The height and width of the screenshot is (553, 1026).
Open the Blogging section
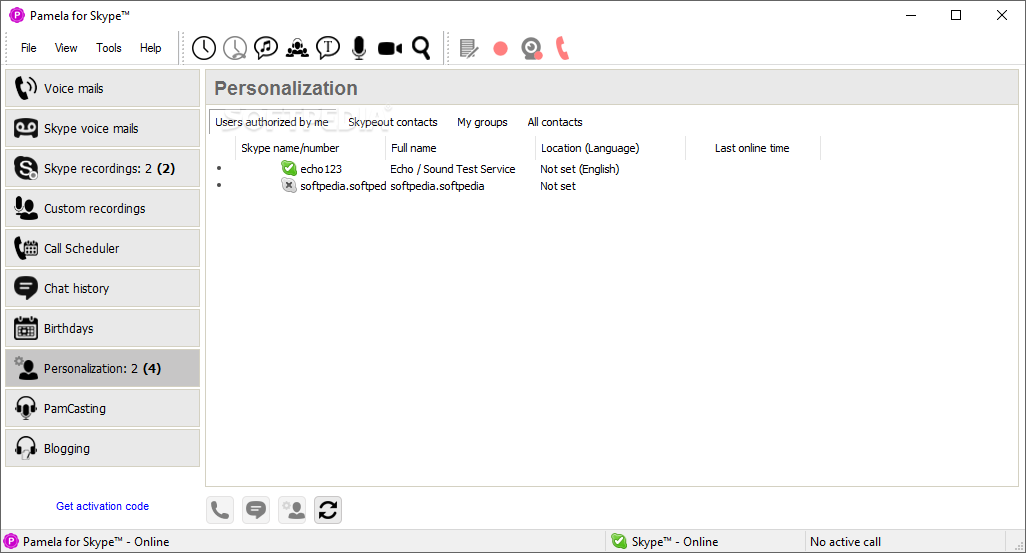tap(103, 448)
